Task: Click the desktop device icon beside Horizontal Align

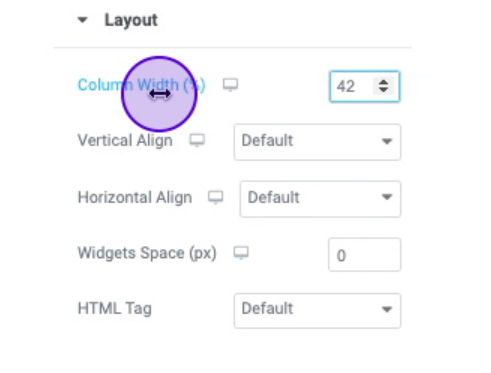Action: click(x=216, y=197)
